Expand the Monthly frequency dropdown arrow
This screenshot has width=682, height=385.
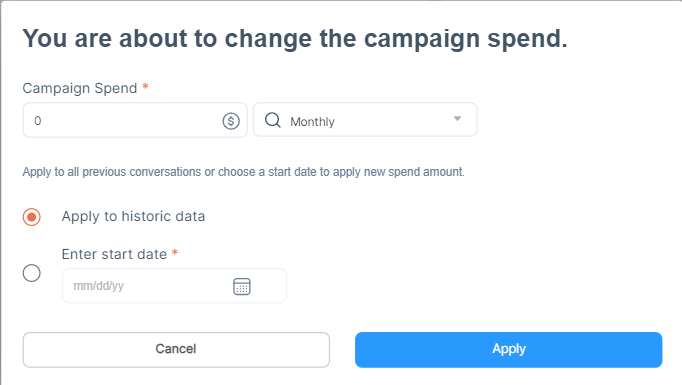pyautogui.click(x=457, y=119)
